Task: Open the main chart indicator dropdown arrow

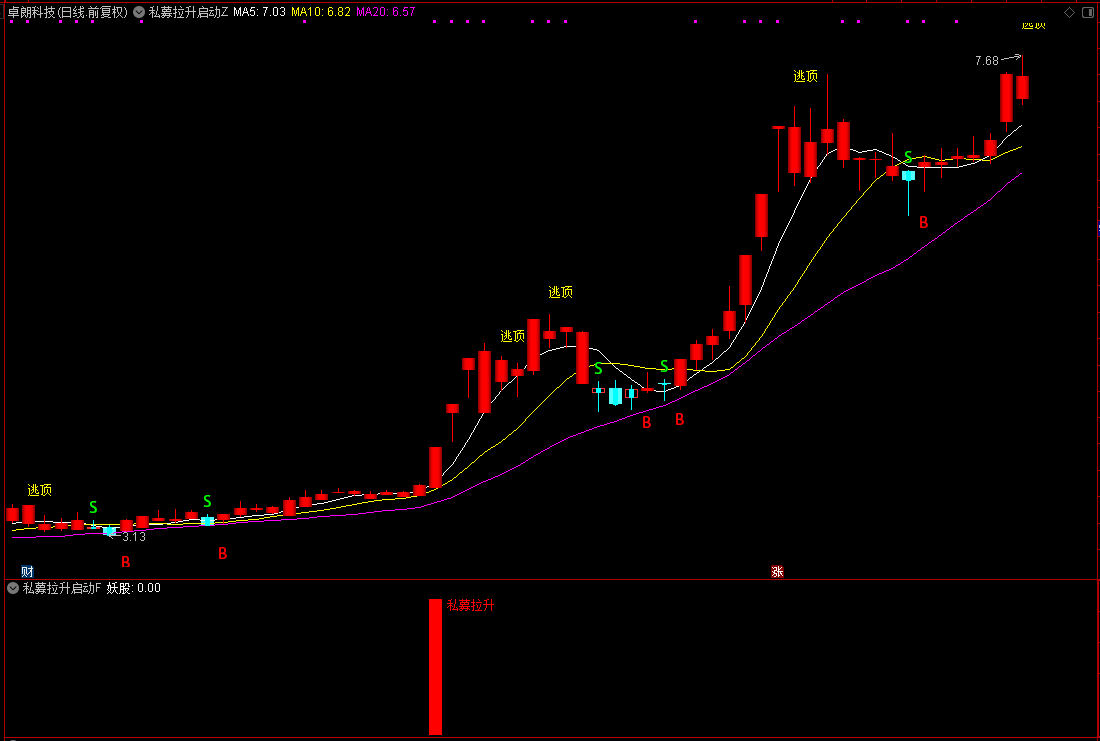Action: 138,12
